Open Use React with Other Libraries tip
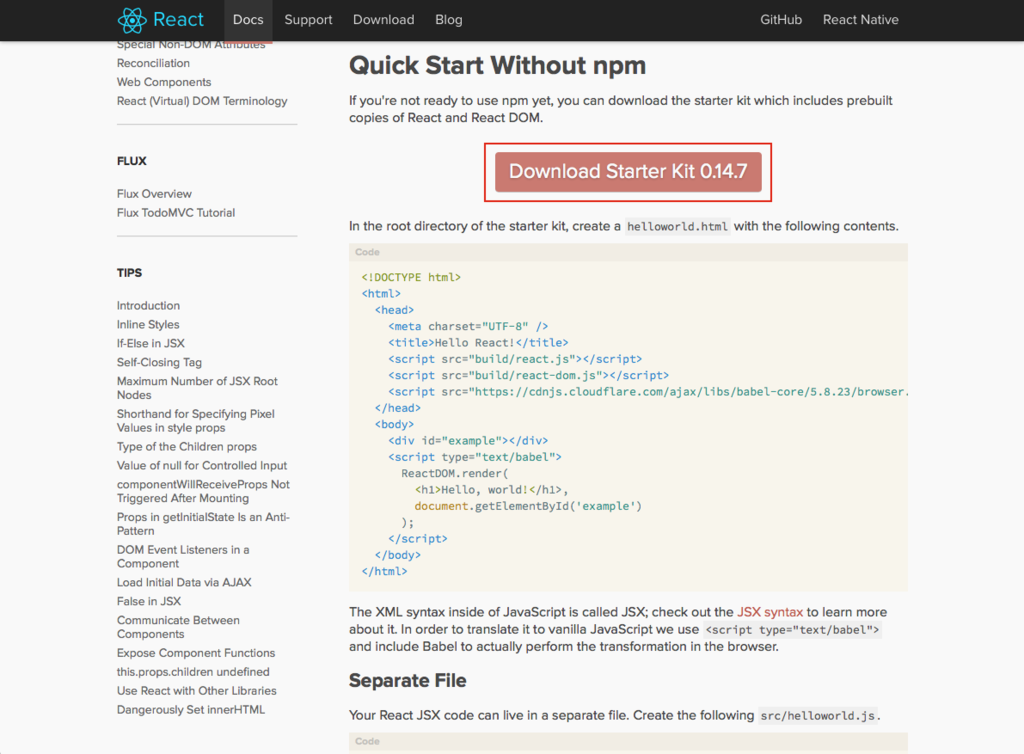This screenshot has width=1024, height=754. pos(197,691)
